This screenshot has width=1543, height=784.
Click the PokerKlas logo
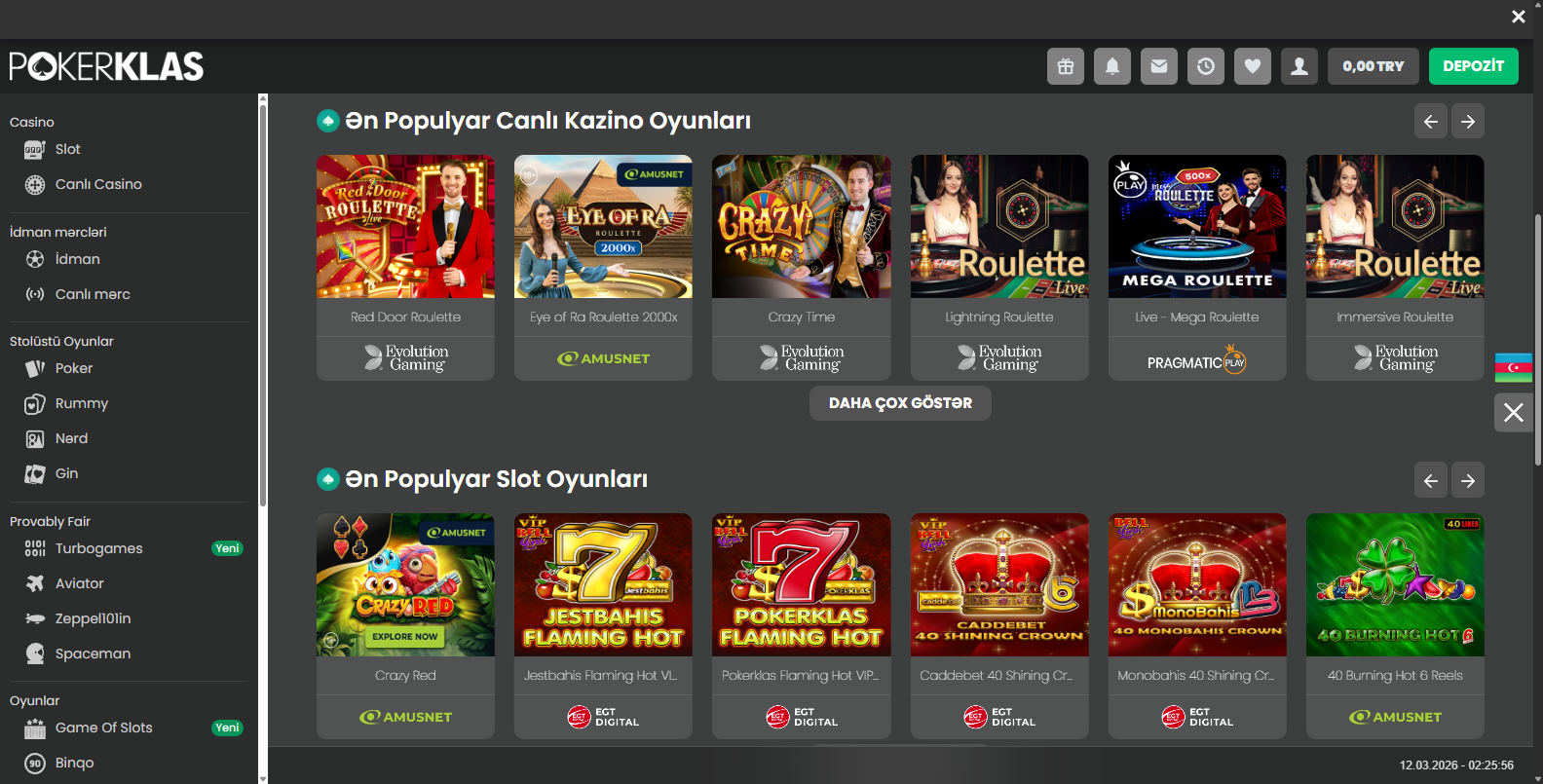click(106, 66)
